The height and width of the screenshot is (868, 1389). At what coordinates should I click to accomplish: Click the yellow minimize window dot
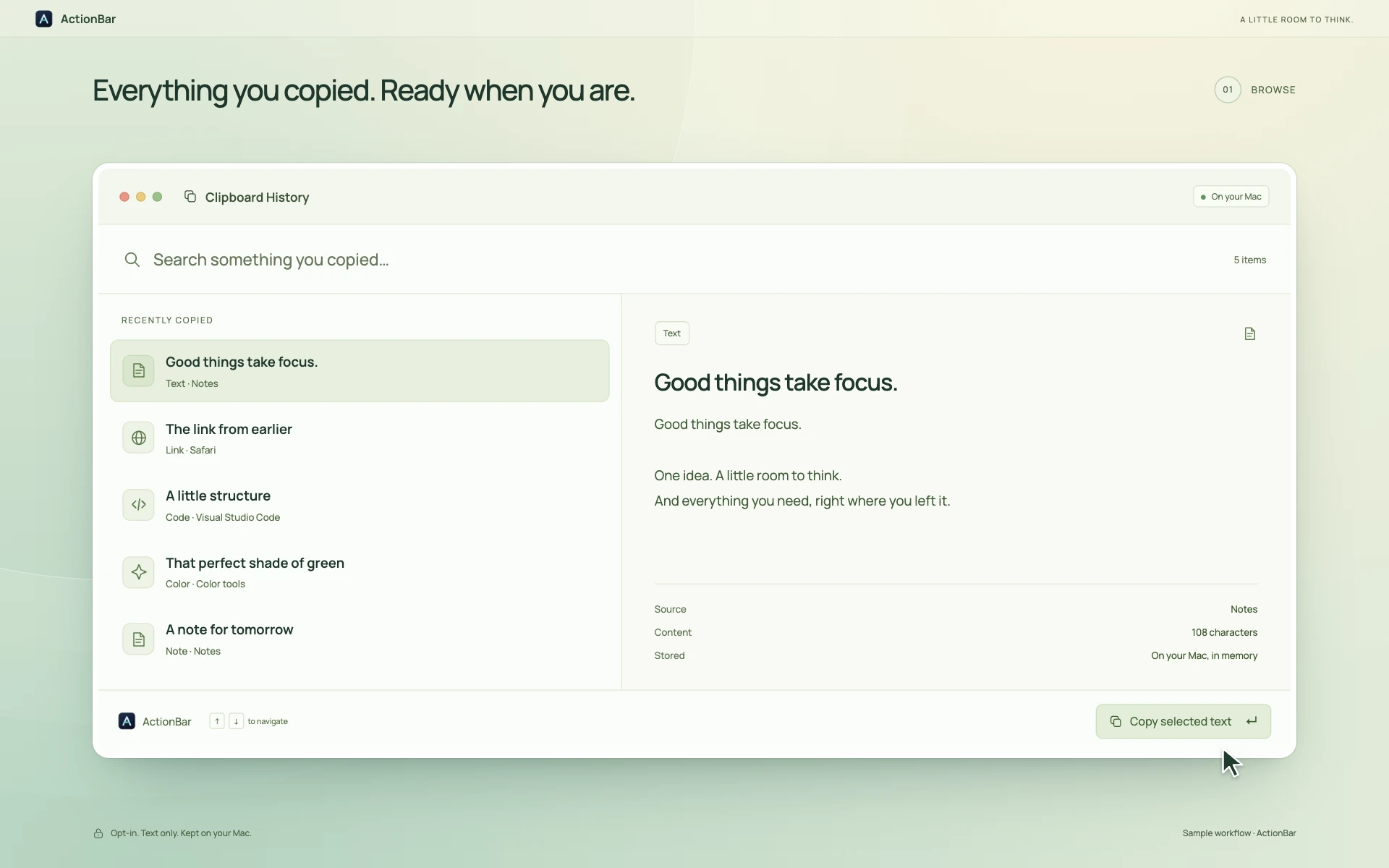[141, 197]
